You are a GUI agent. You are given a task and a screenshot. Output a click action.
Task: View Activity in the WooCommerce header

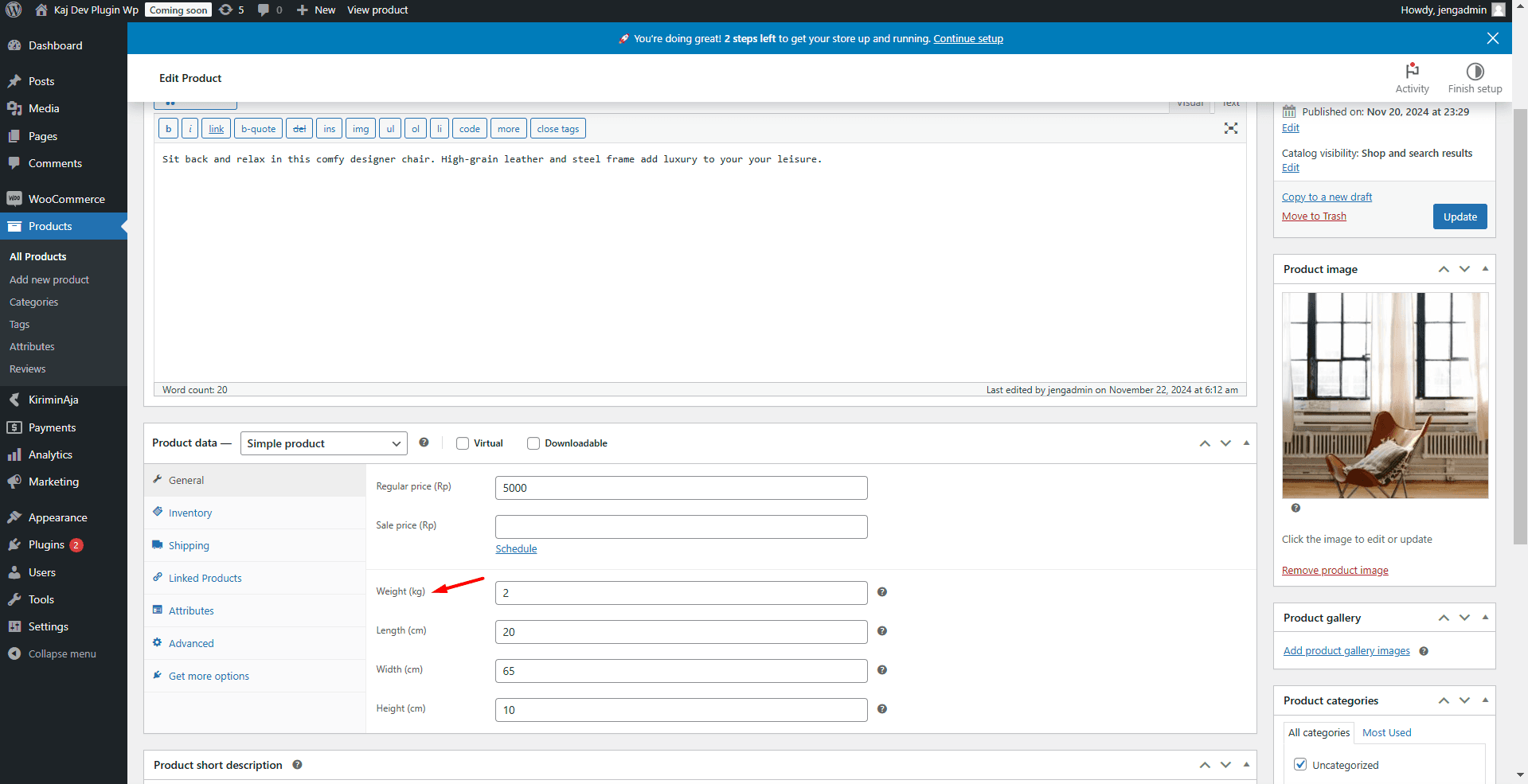[x=1412, y=76]
